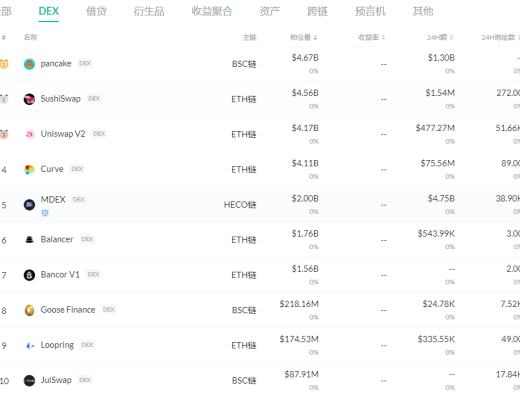Open the 衍生品 tab

[x=149, y=11]
